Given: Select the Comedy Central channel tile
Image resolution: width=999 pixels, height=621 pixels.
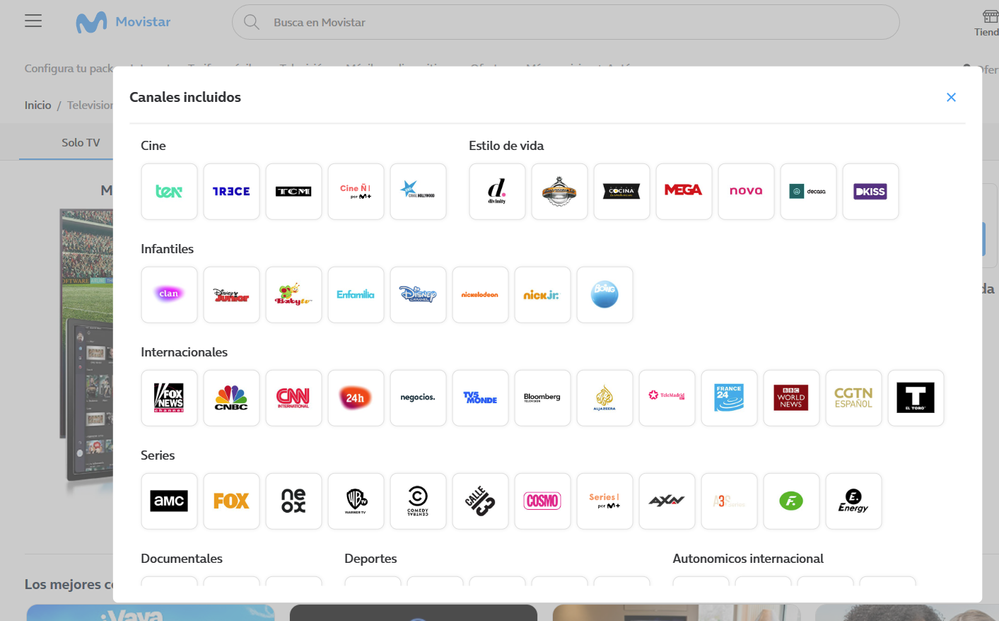Looking at the screenshot, I should pyautogui.click(x=418, y=501).
